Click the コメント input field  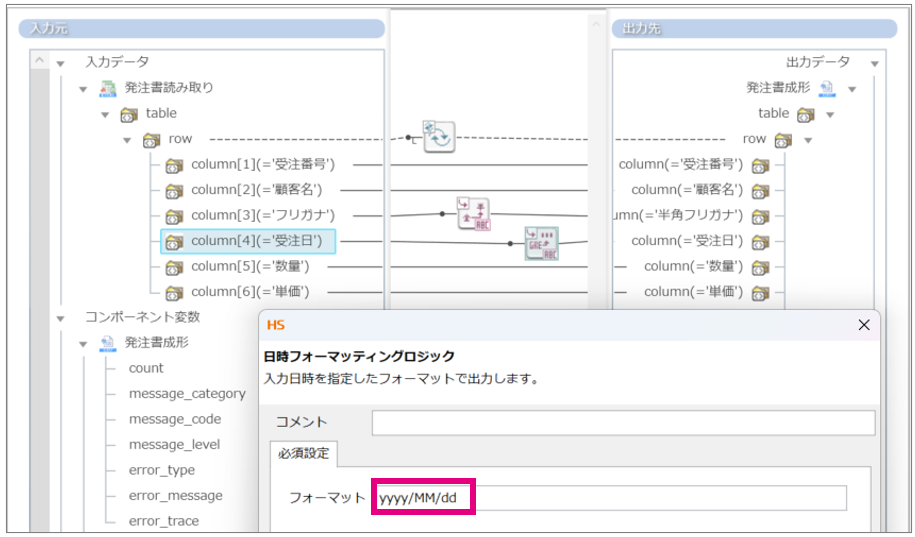pos(623,423)
